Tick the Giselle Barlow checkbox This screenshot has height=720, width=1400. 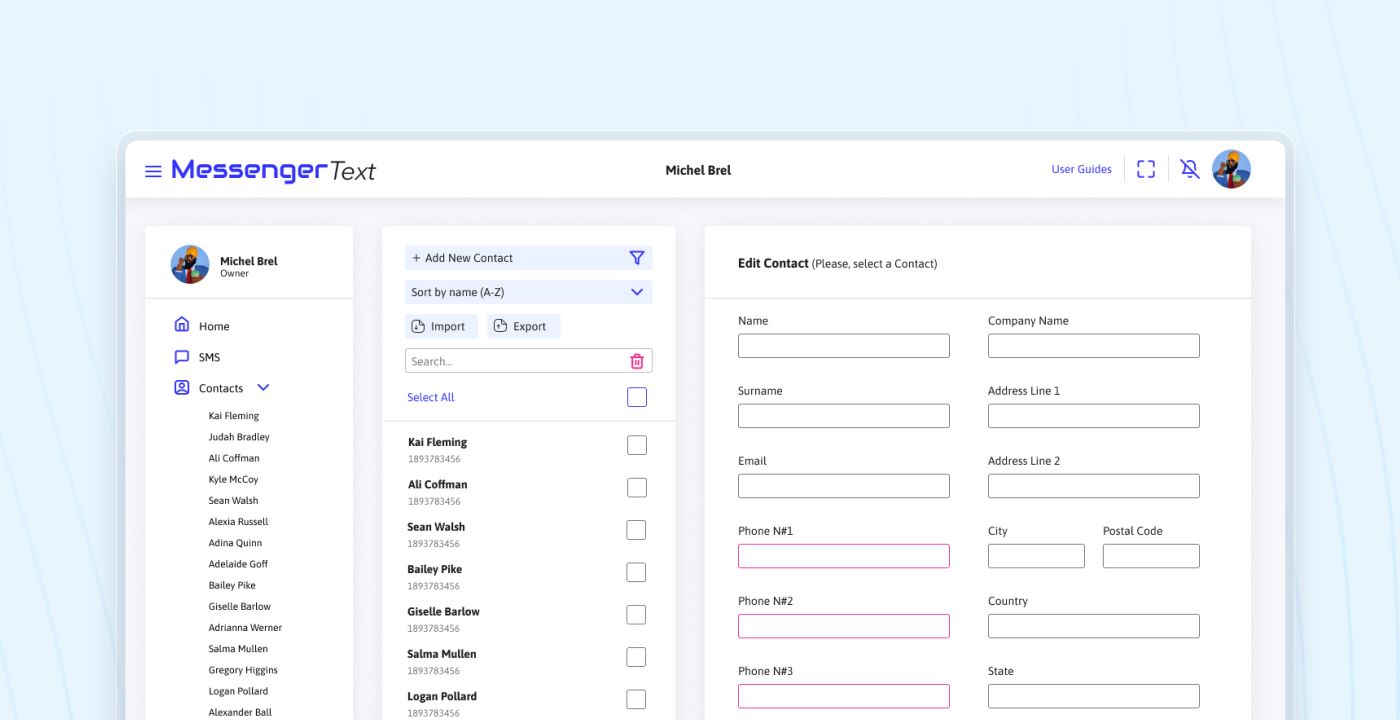(x=636, y=615)
